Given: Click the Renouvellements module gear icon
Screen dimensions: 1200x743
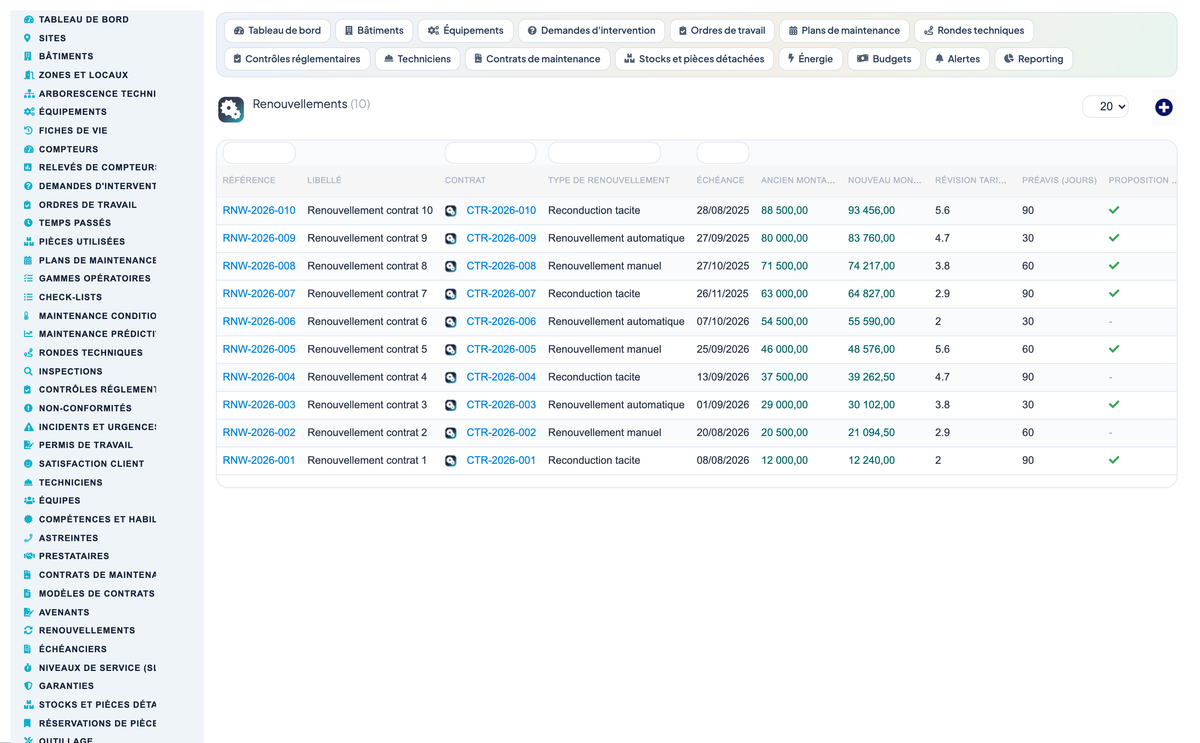Looking at the screenshot, I should [x=231, y=110].
